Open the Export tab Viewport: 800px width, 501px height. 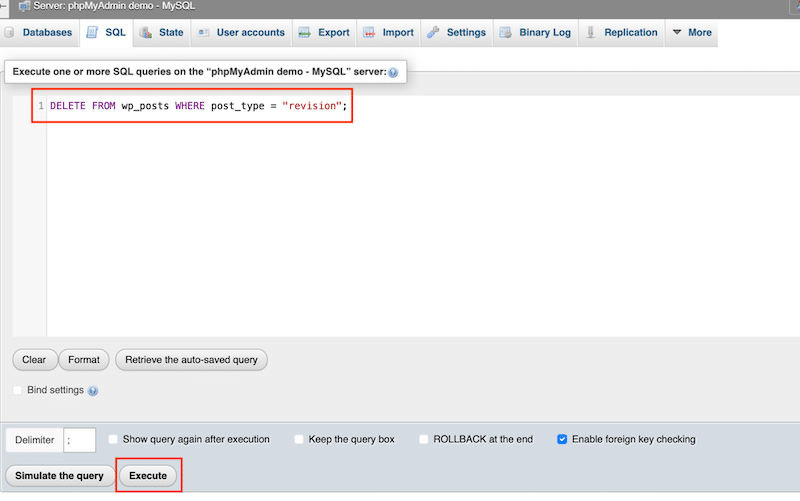pyautogui.click(x=324, y=33)
